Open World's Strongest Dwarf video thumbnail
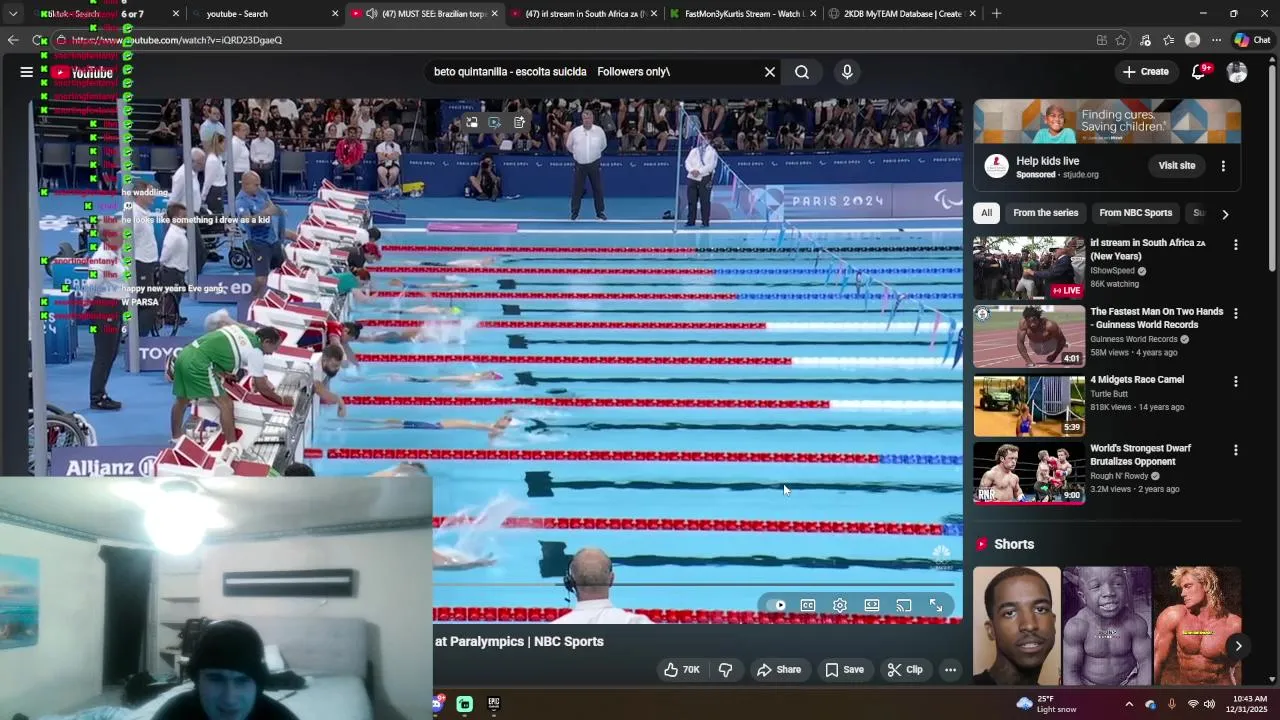Screen dimensions: 1280x720 click(x=1028, y=473)
